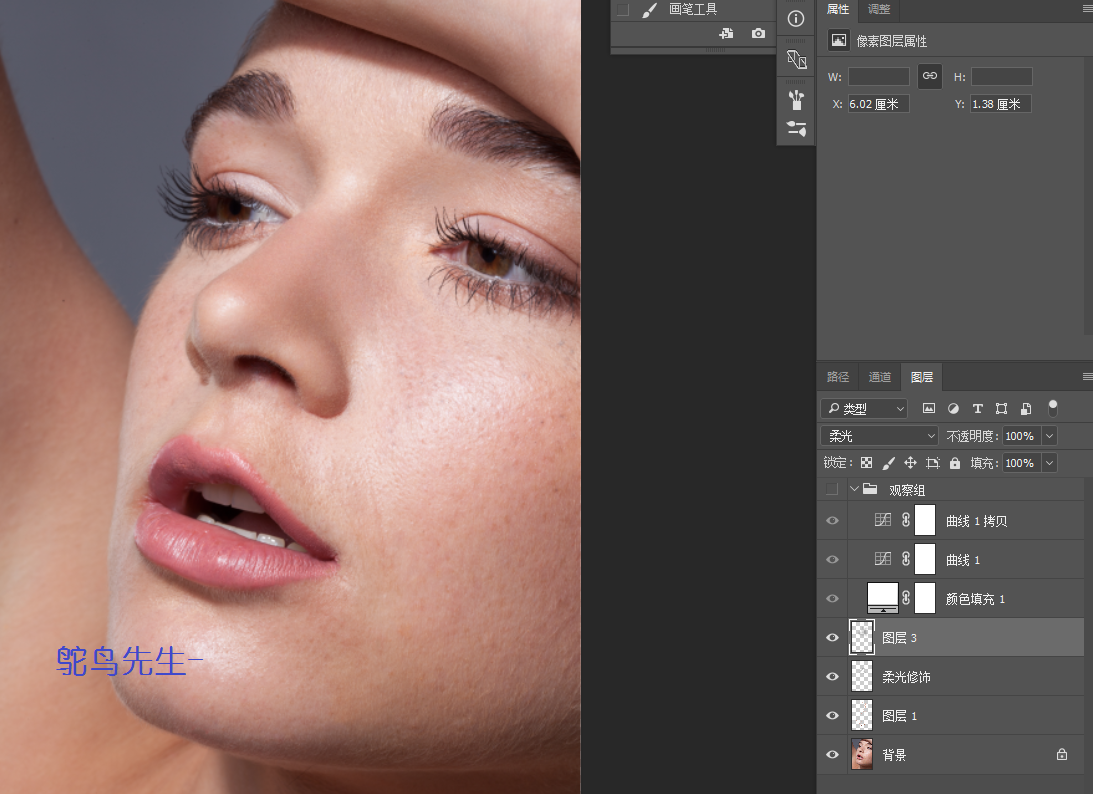
Task: Toggle the layer filter on/off switch
Action: click(x=1052, y=408)
